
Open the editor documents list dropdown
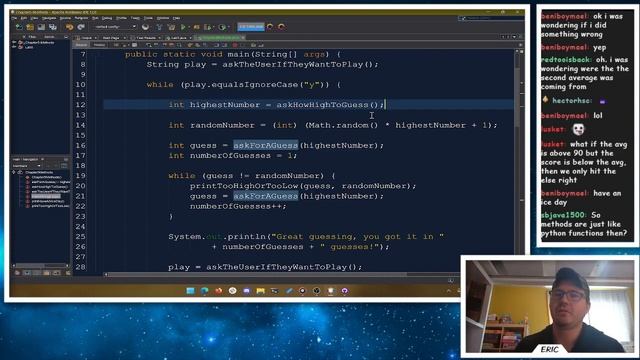[514, 37]
